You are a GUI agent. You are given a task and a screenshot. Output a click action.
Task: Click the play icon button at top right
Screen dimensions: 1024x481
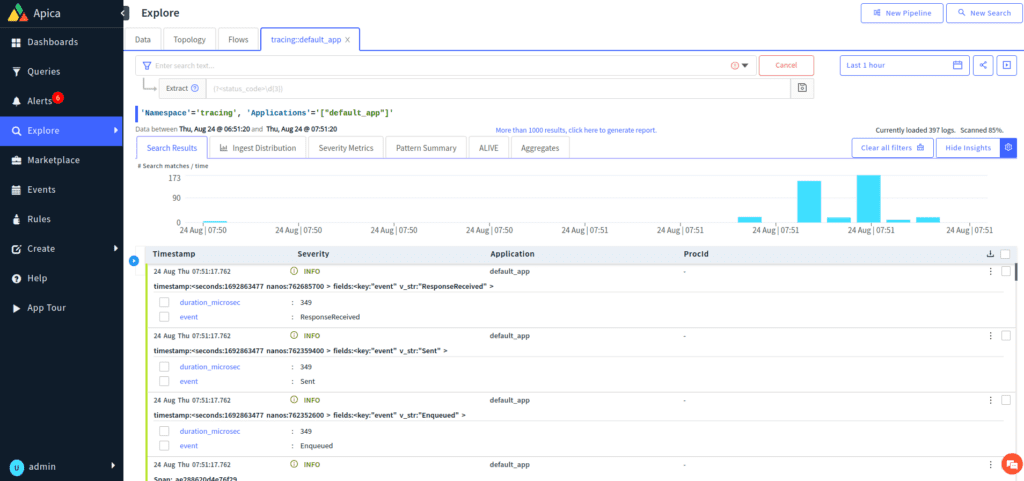[1007, 65]
